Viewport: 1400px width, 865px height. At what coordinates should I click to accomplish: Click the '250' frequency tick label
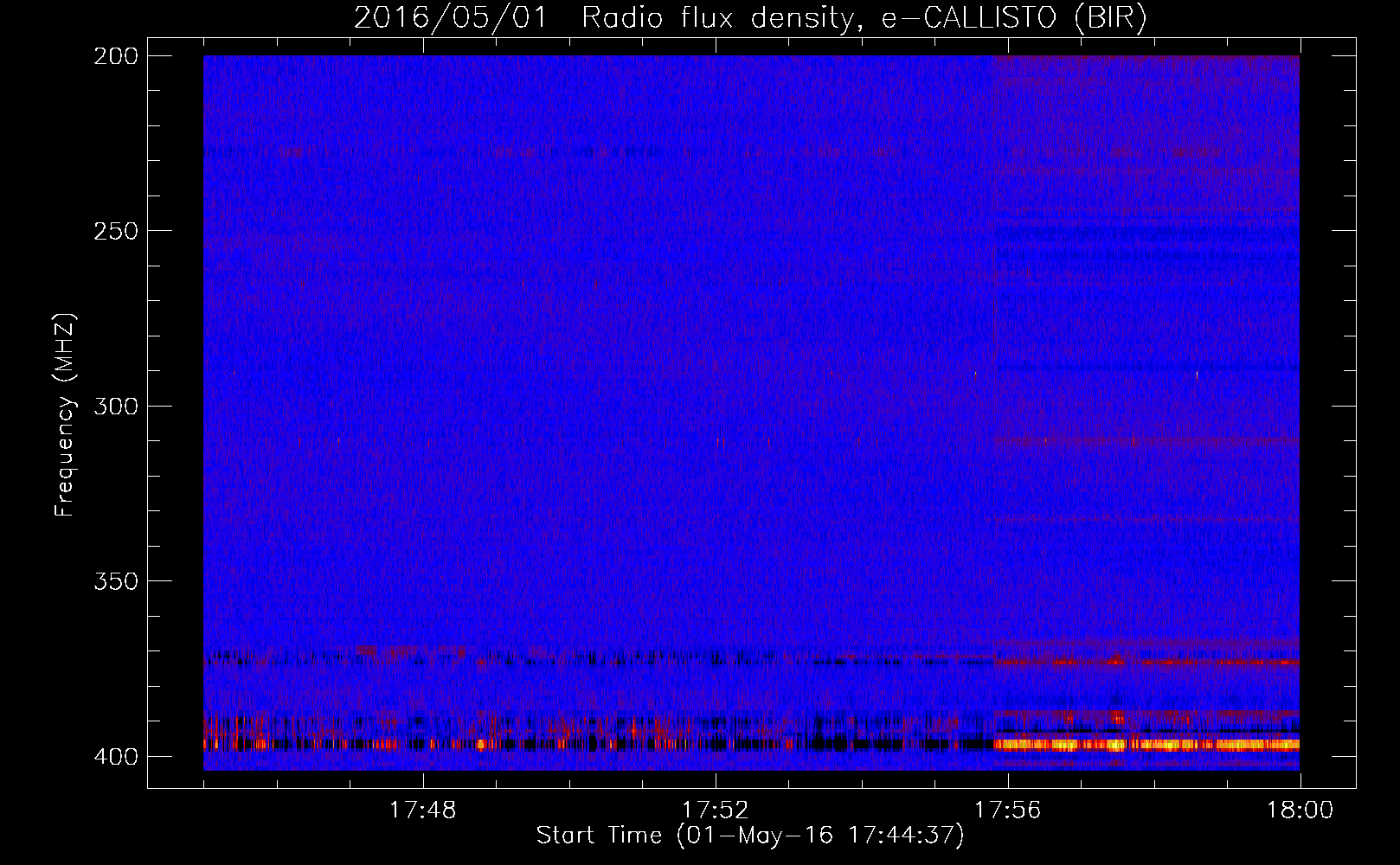click(115, 231)
